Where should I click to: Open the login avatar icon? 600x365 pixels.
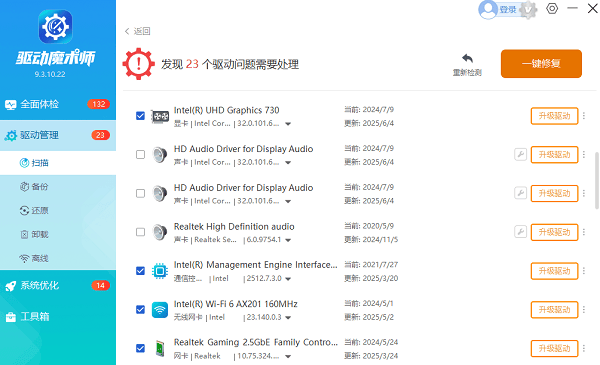488,10
